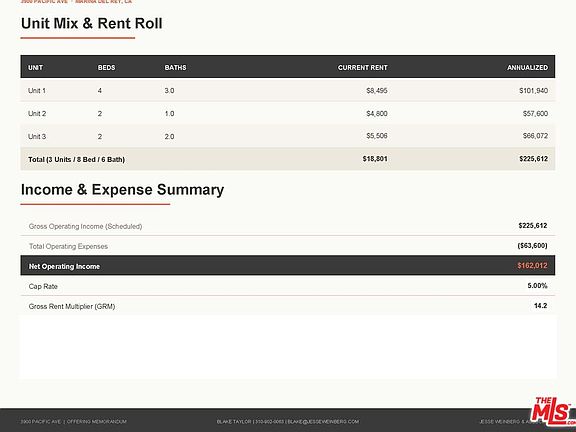Image resolution: width=576 pixels, height=432 pixels.
Task: Select the ANNUALIZED column header
Action: (x=527, y=68)
